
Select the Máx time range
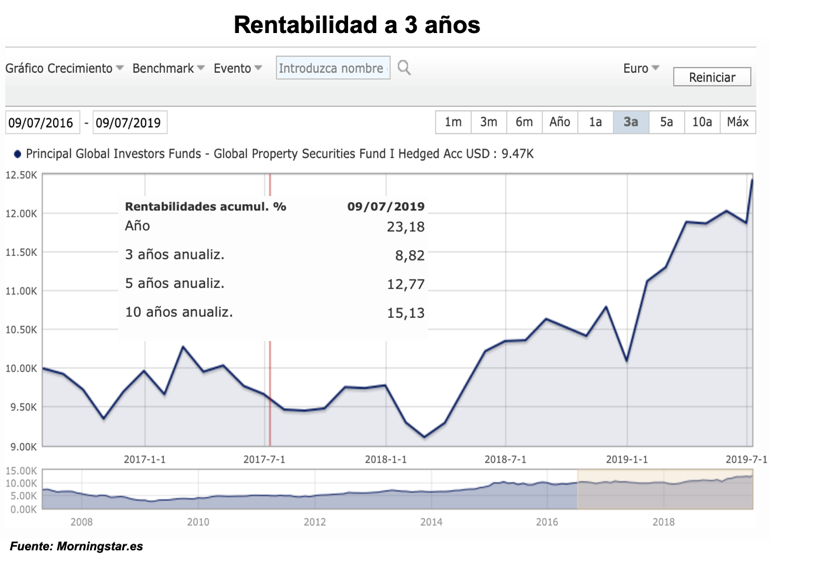point(738,122)
